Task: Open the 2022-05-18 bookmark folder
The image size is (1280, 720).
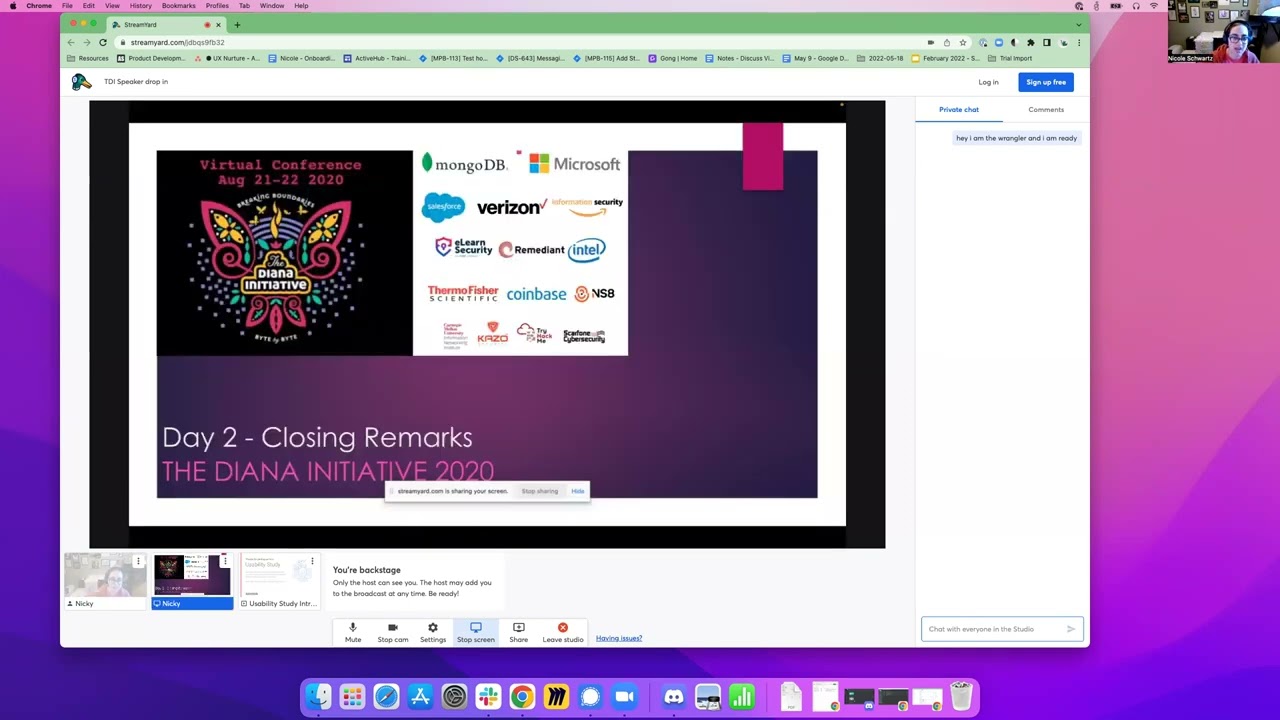Action: pyautogui.click(x=880, y=58)
